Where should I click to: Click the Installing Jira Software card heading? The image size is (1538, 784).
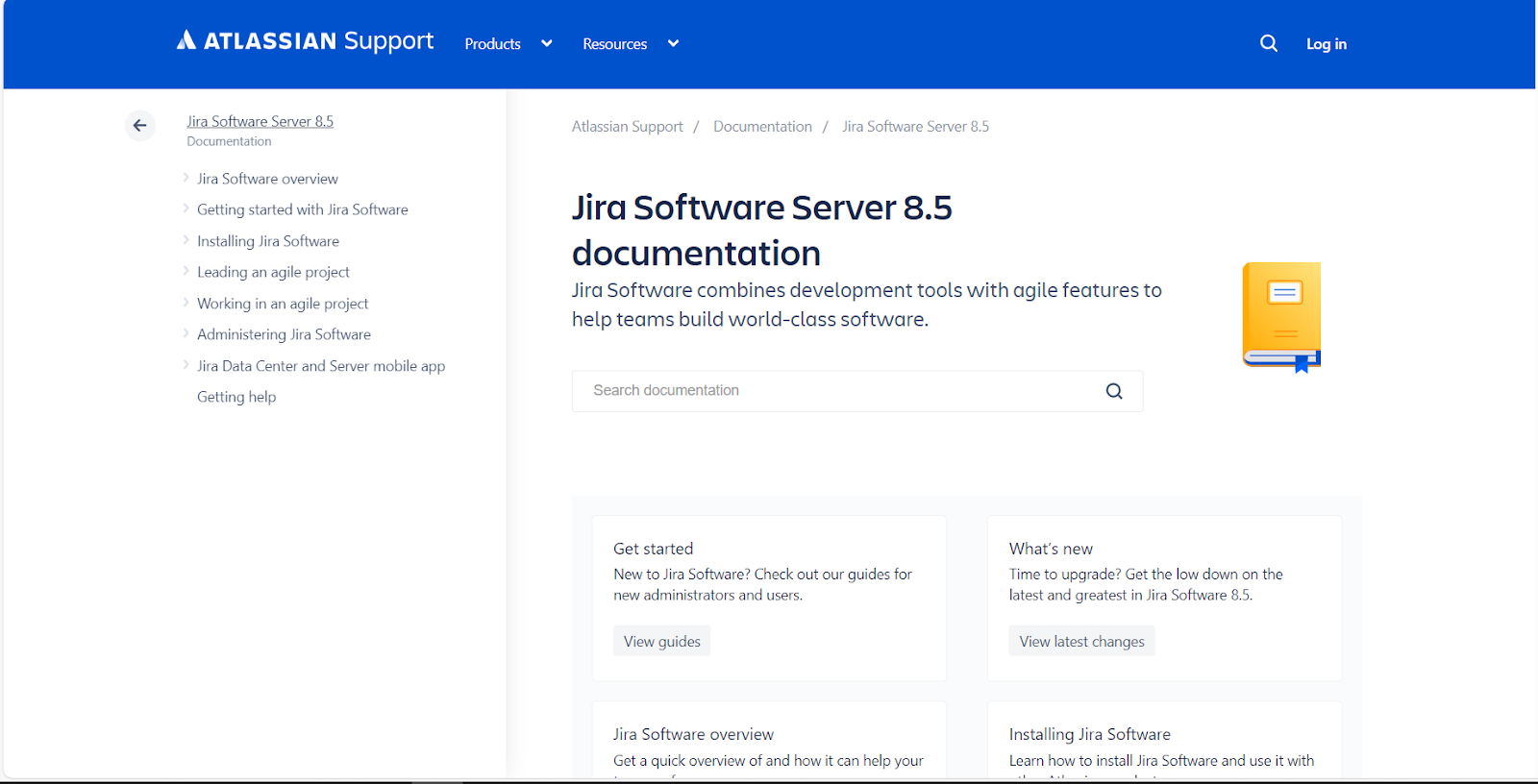(x=1090, y=734)
